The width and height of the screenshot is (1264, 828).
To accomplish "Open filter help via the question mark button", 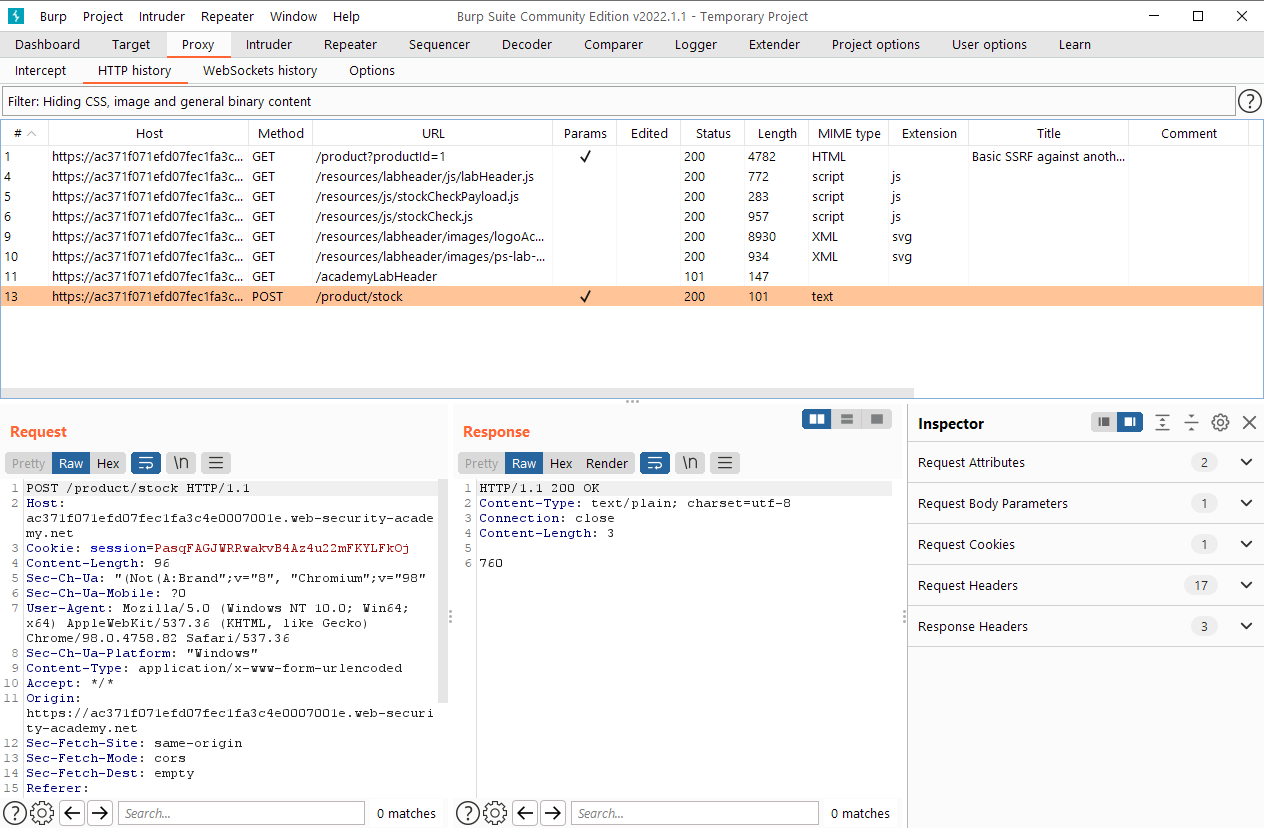I will [x=1249, y=101].
